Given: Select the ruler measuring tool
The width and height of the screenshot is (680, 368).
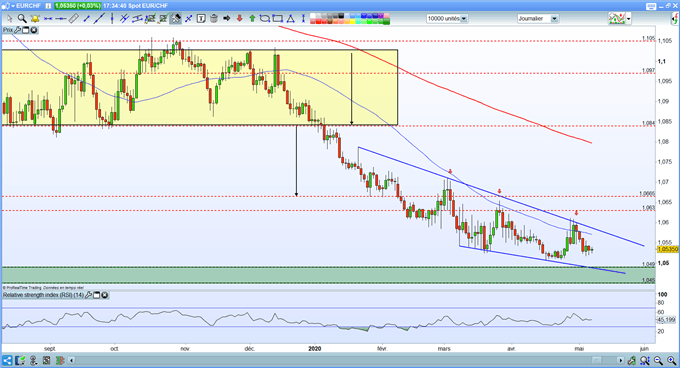Looking at the screenshot, I should click(74, 19).
